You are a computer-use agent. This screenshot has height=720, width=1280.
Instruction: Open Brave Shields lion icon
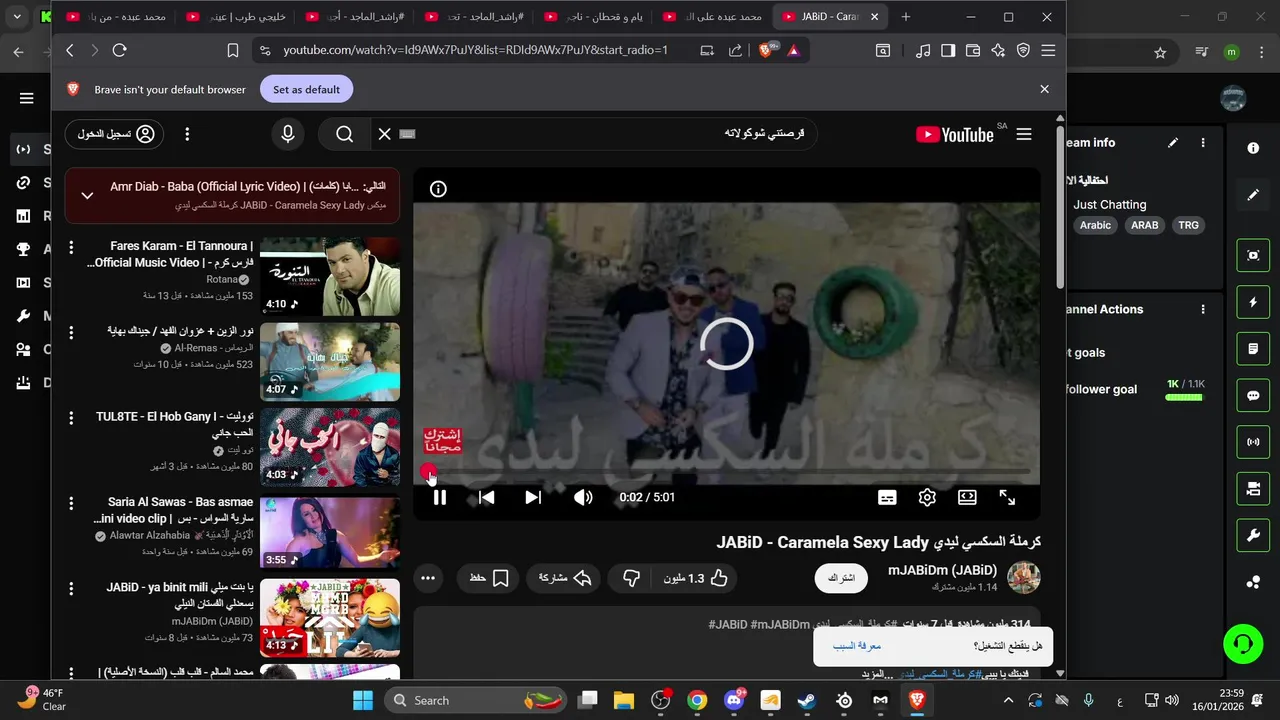click(767, 50)
